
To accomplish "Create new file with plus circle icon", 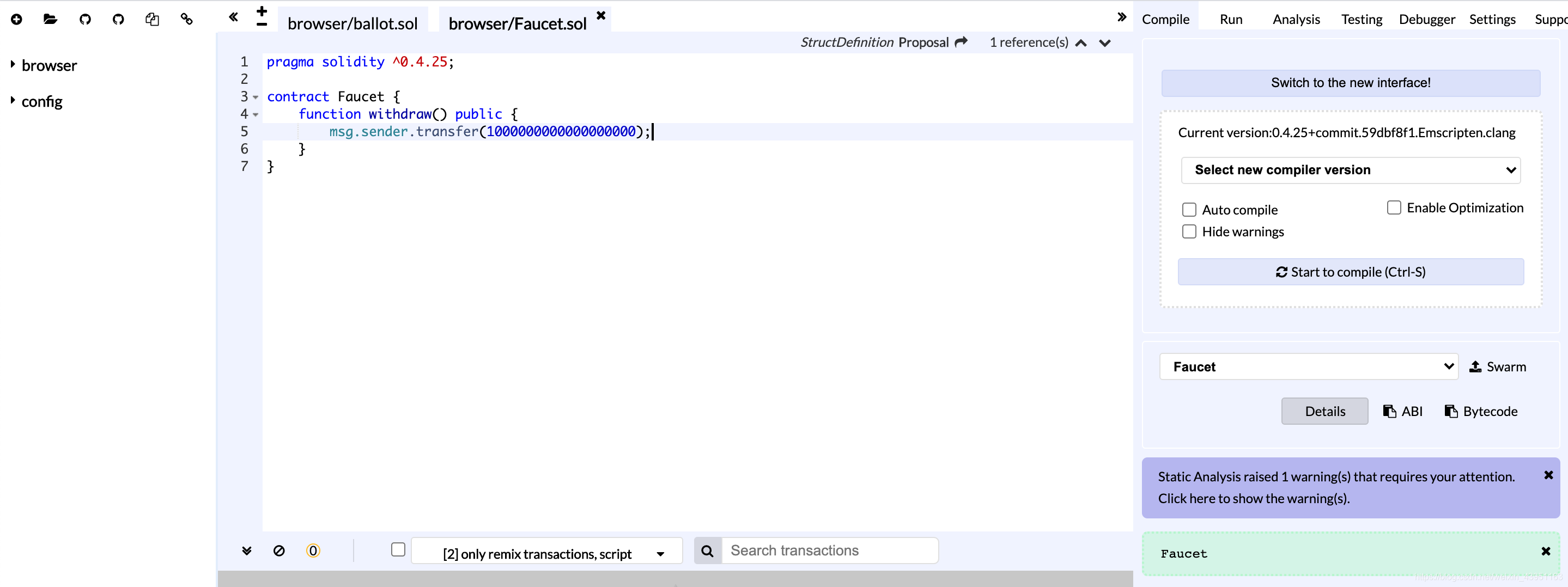I will click(x=16, y=20).
